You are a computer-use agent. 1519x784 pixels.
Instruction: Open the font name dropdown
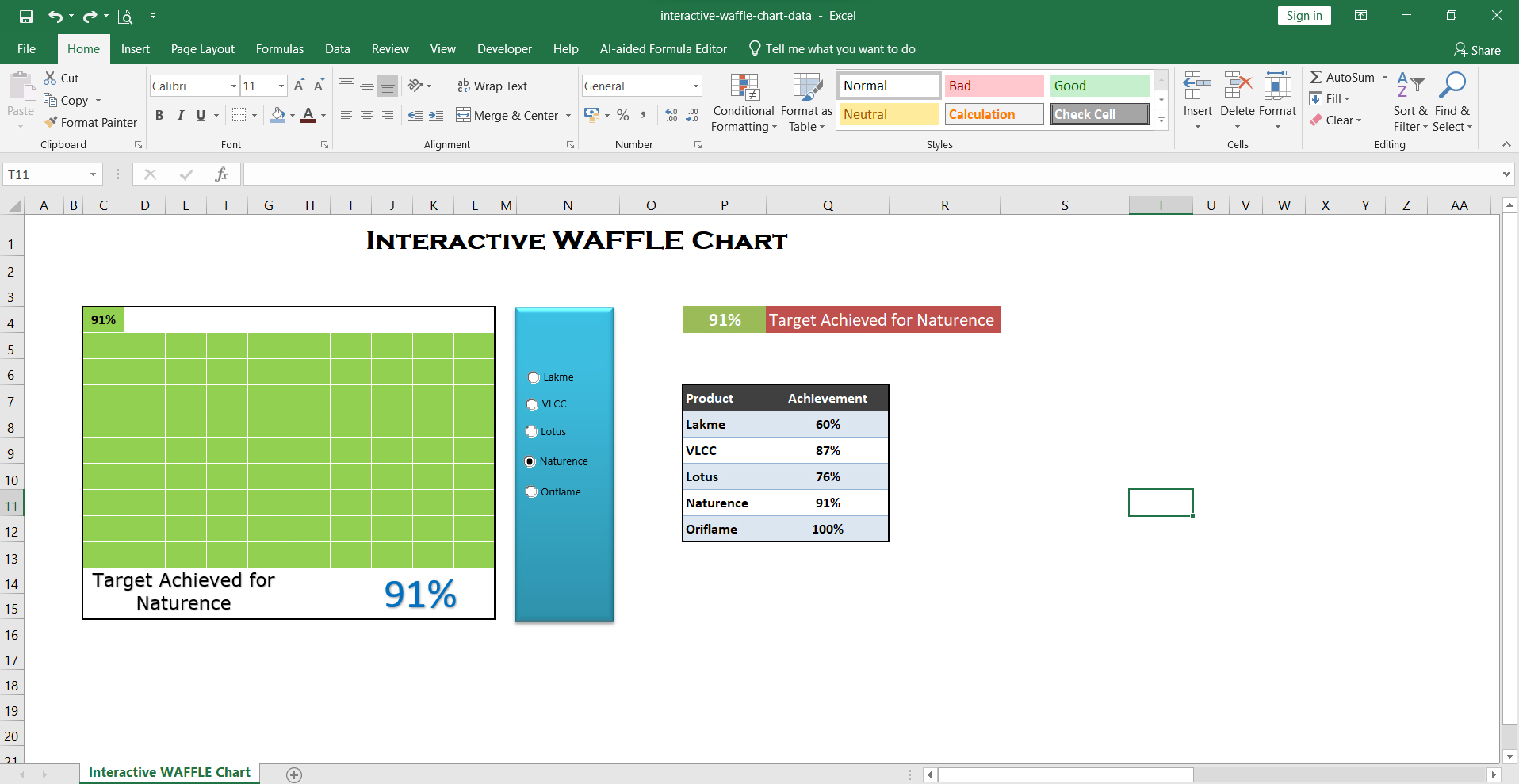pos(234,86)
